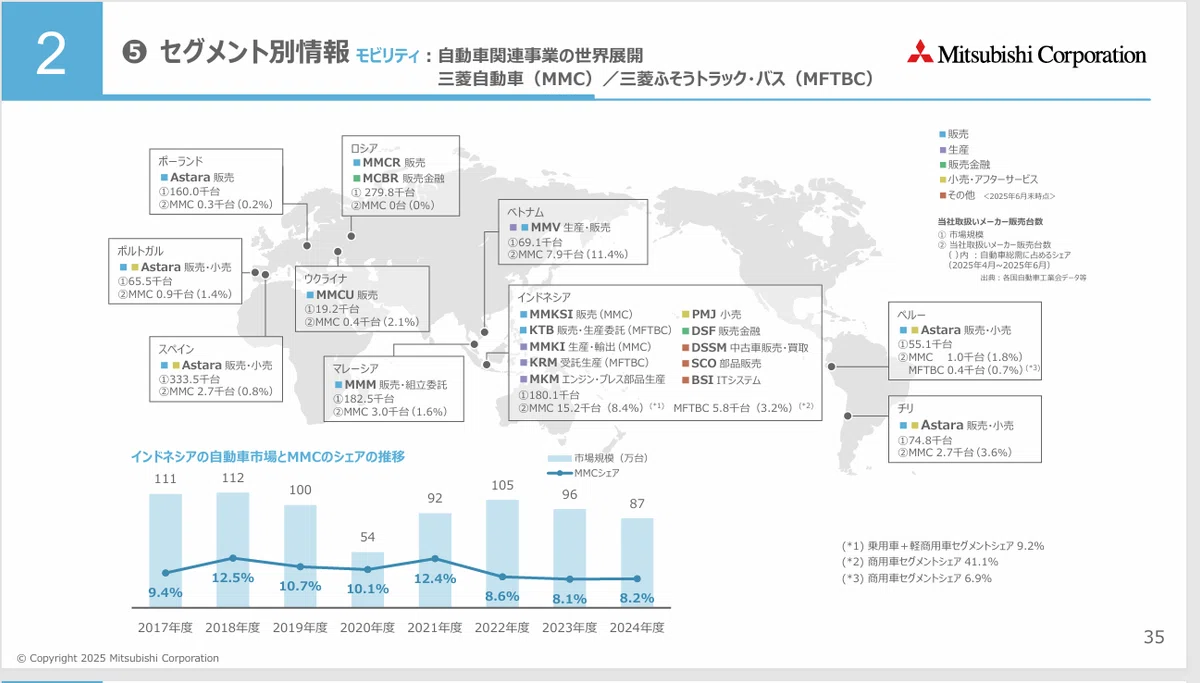Image resolution: width=1200 pixels, height=683 pixels.
Task: Click the MMM 販売・組立委託 entry under マレーシア
Action: 390,384
